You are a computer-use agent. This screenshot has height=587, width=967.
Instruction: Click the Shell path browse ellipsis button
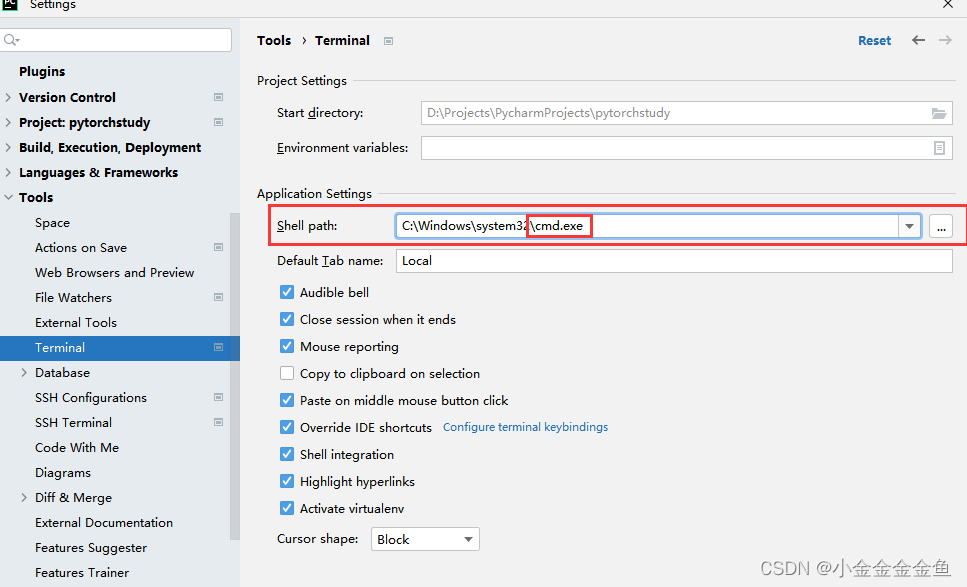(x=941, y=226)
